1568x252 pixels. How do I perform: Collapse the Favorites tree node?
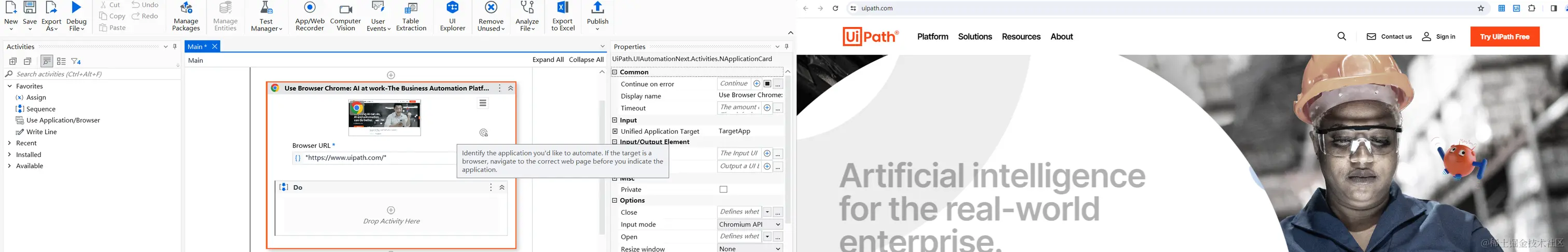(10, 87)
